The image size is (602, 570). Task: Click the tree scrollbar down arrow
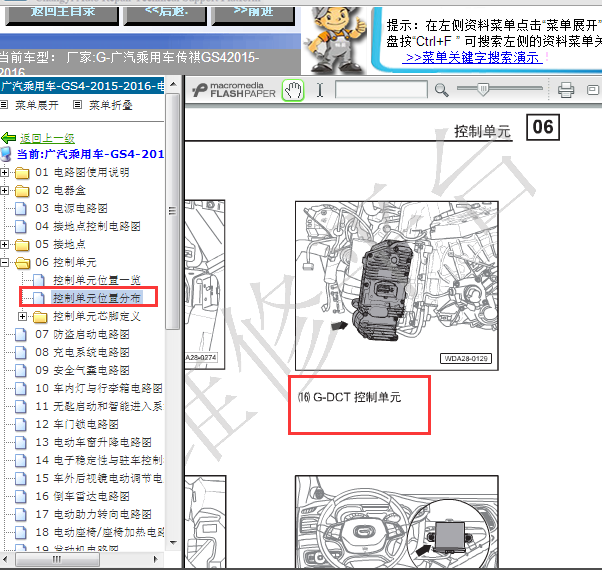[x=173, y=542]
